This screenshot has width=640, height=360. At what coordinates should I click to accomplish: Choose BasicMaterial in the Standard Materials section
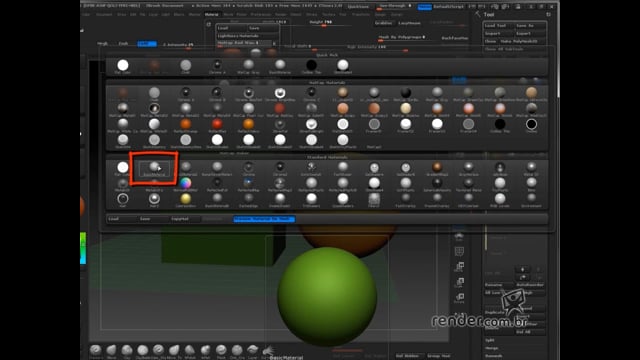154,168
